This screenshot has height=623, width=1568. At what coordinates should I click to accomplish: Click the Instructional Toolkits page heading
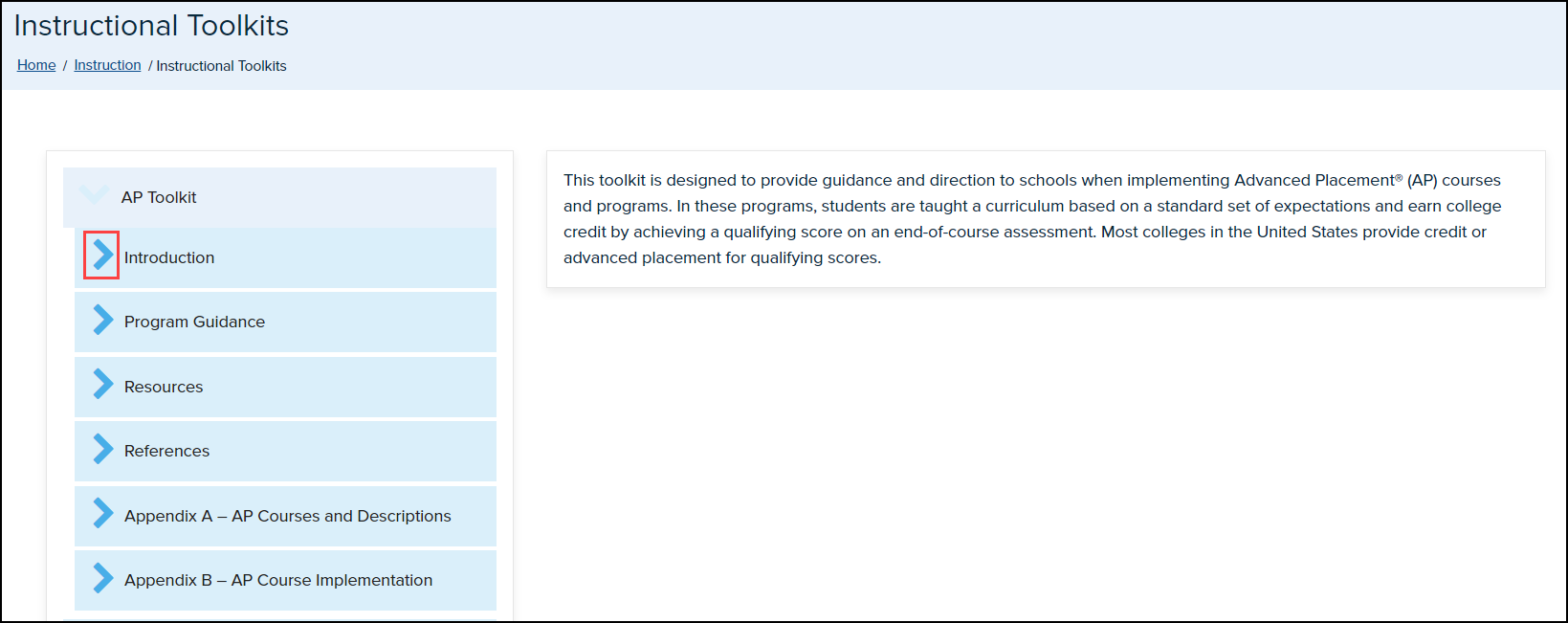coord(151,26)
